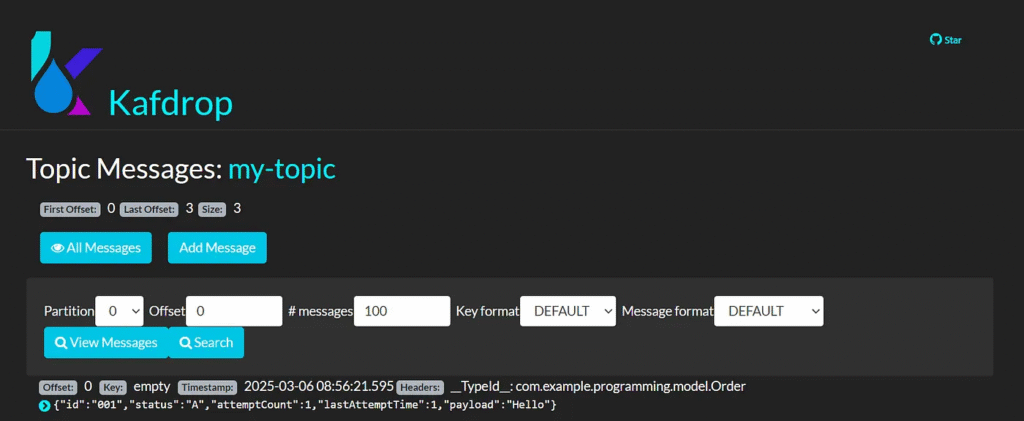
Task: Open the Message format dropdown
Action: [769, 311]
